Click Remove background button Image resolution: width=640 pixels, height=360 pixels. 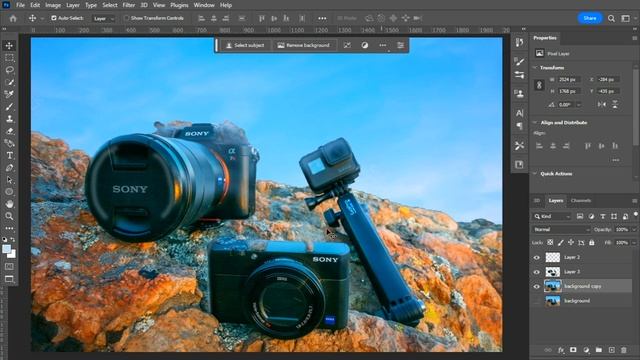(303, 45)
